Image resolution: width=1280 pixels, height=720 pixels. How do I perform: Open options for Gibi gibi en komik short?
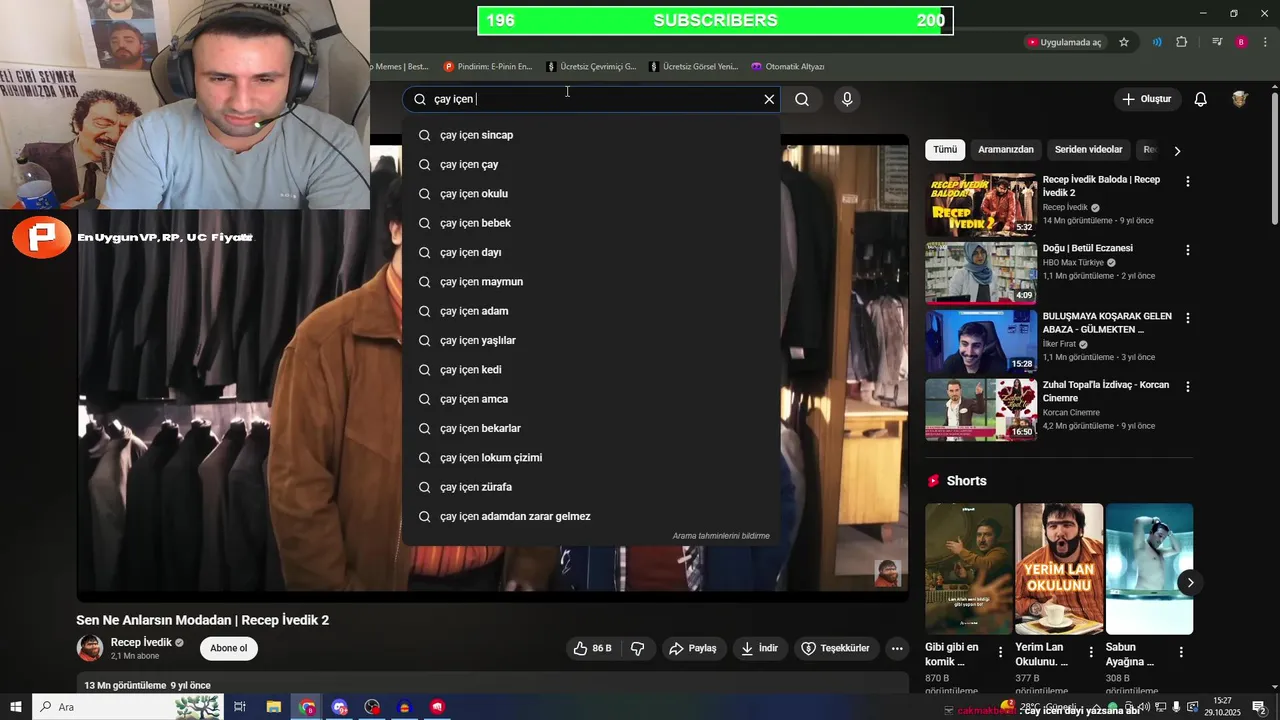click(1001, 651)
